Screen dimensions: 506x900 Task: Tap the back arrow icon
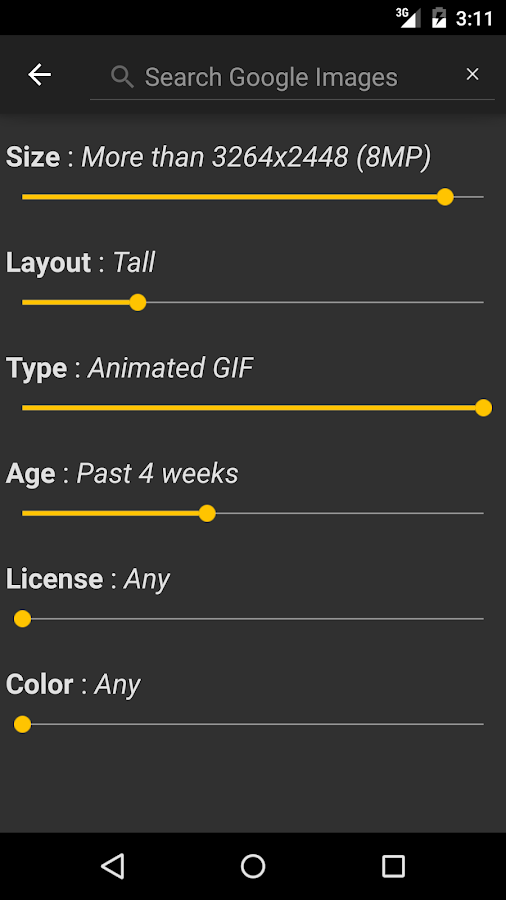pyautogui.click(x=40, y=75)
